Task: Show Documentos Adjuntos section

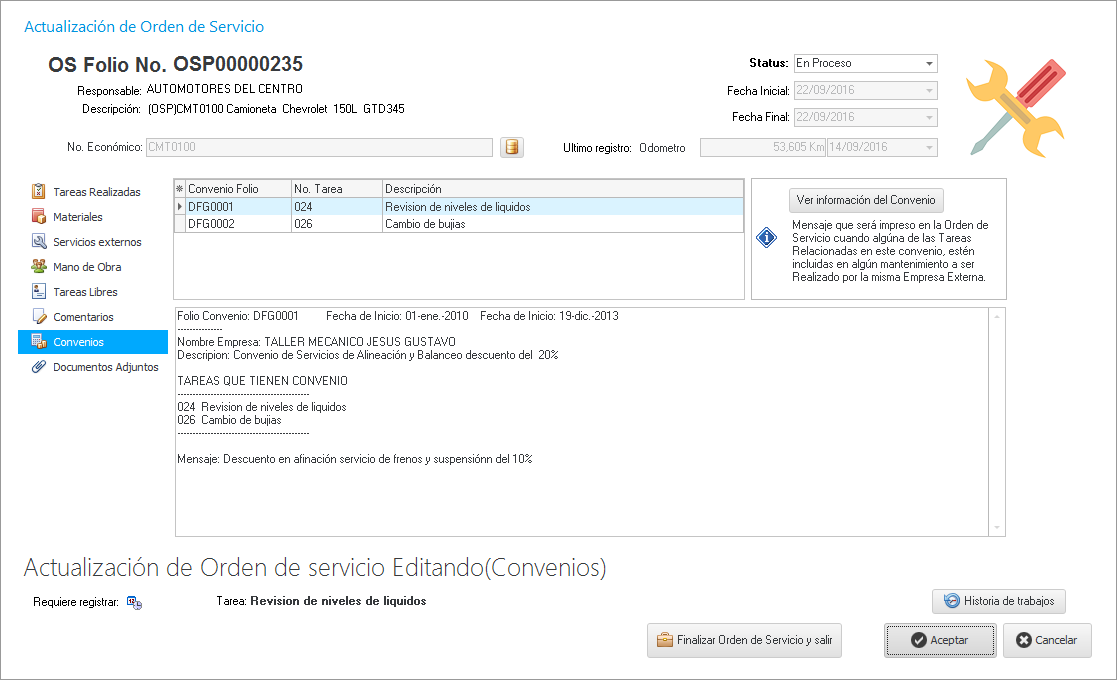Action: click(x=105, y=367)
